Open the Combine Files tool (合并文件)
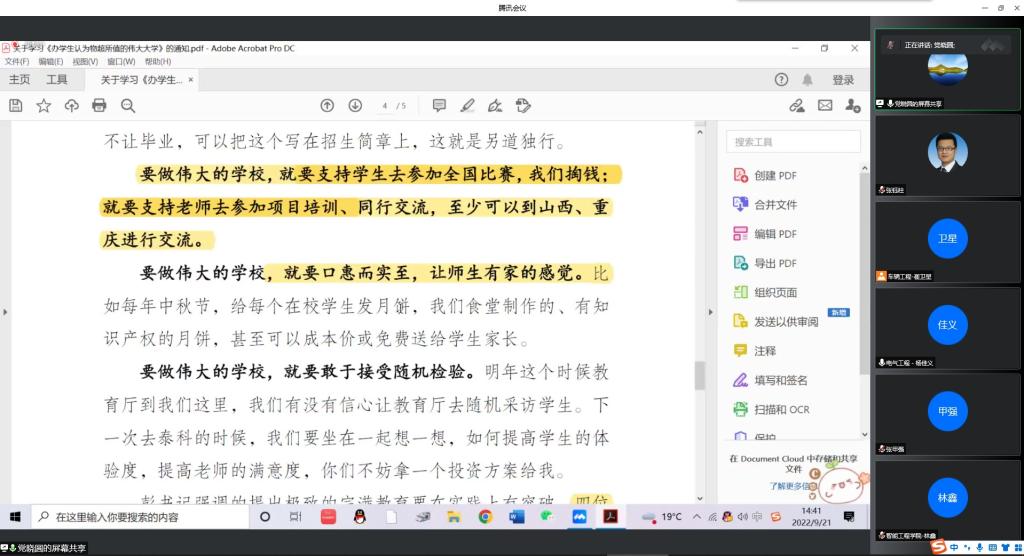Viewport: 1024px width, 556px height. (x=765, y=204)
